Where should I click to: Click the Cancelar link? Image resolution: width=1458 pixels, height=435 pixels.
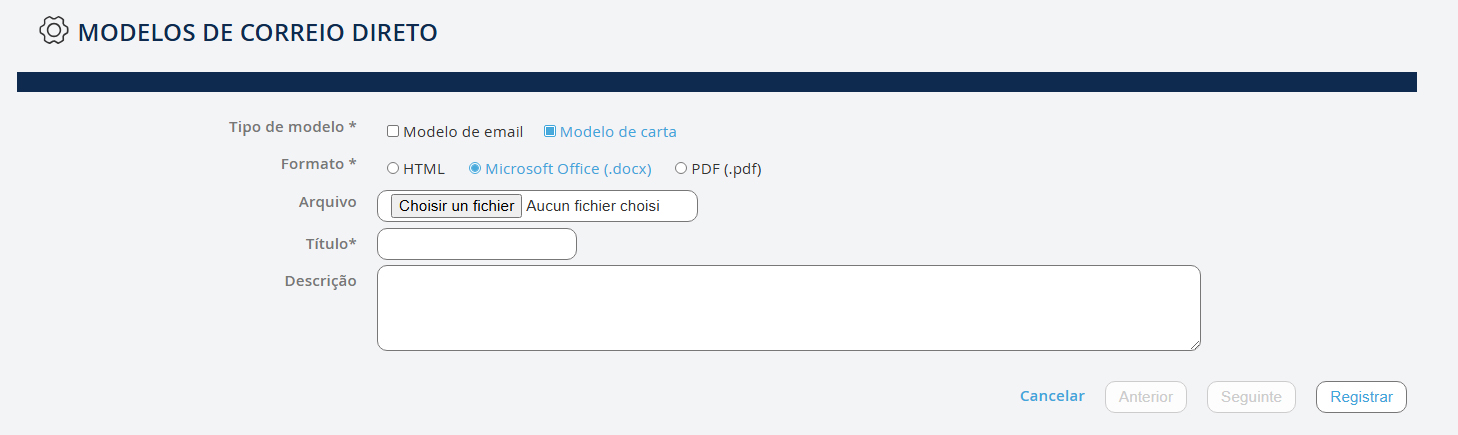(x=1052, y=396)
